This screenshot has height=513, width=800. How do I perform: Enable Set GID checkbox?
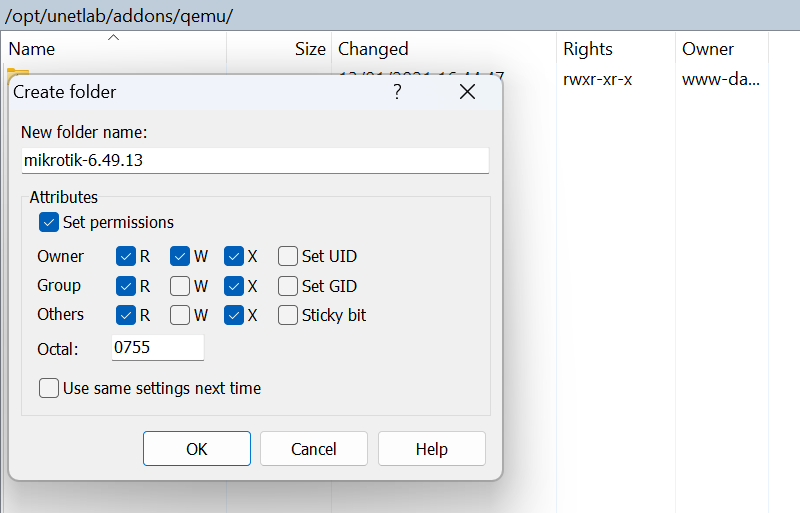(288, 286)
